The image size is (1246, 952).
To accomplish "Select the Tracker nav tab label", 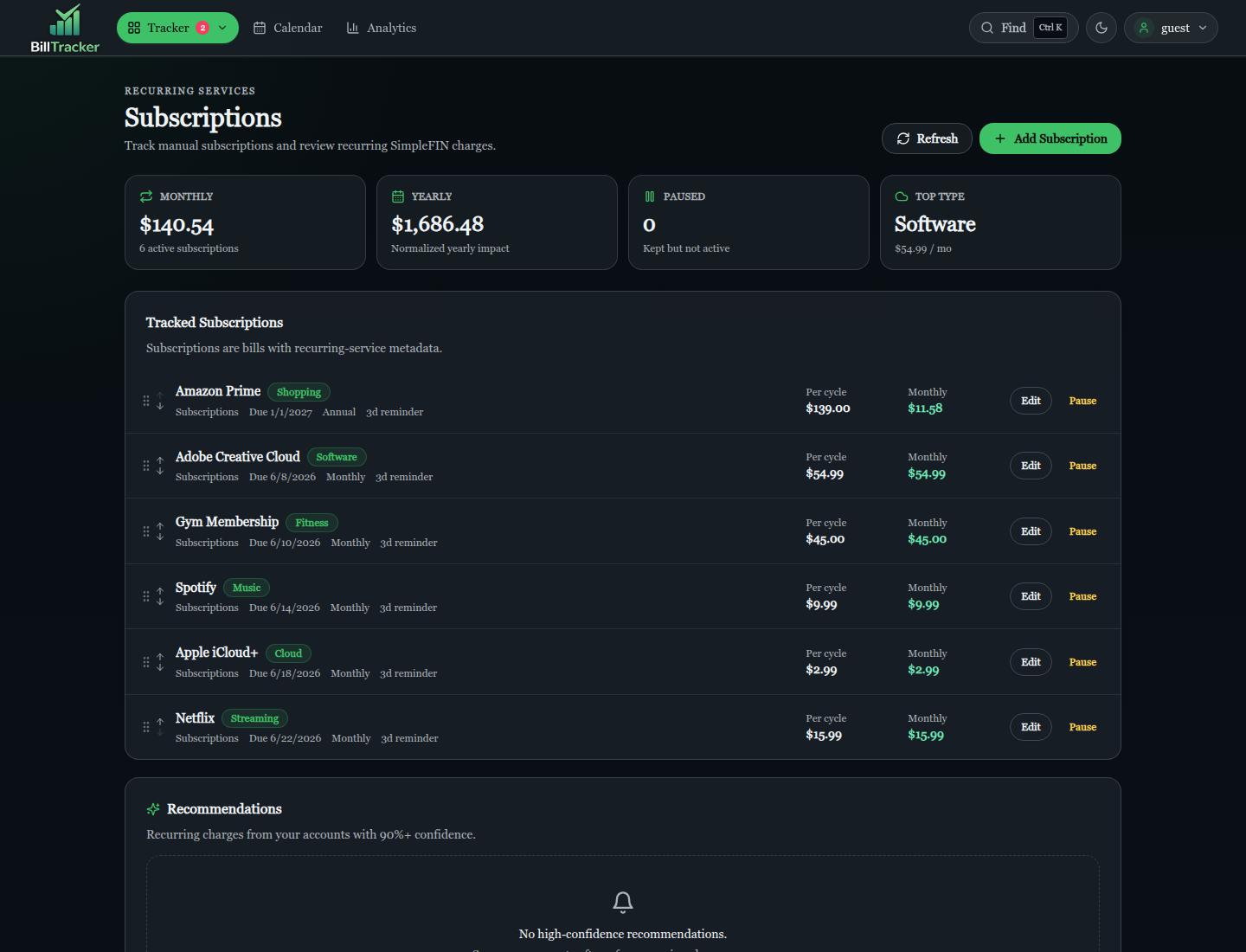I will tap(168, 28).
